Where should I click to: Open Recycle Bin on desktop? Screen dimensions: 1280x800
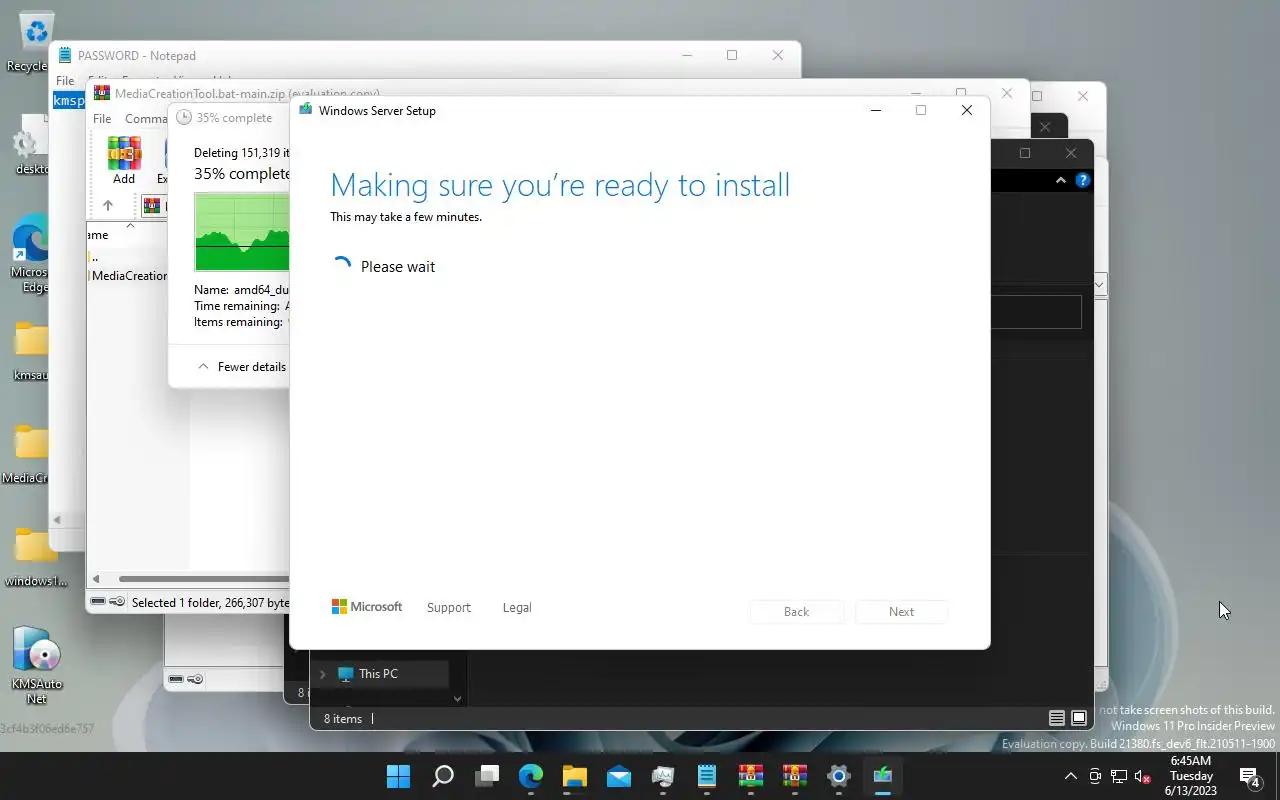click(30, 42)
